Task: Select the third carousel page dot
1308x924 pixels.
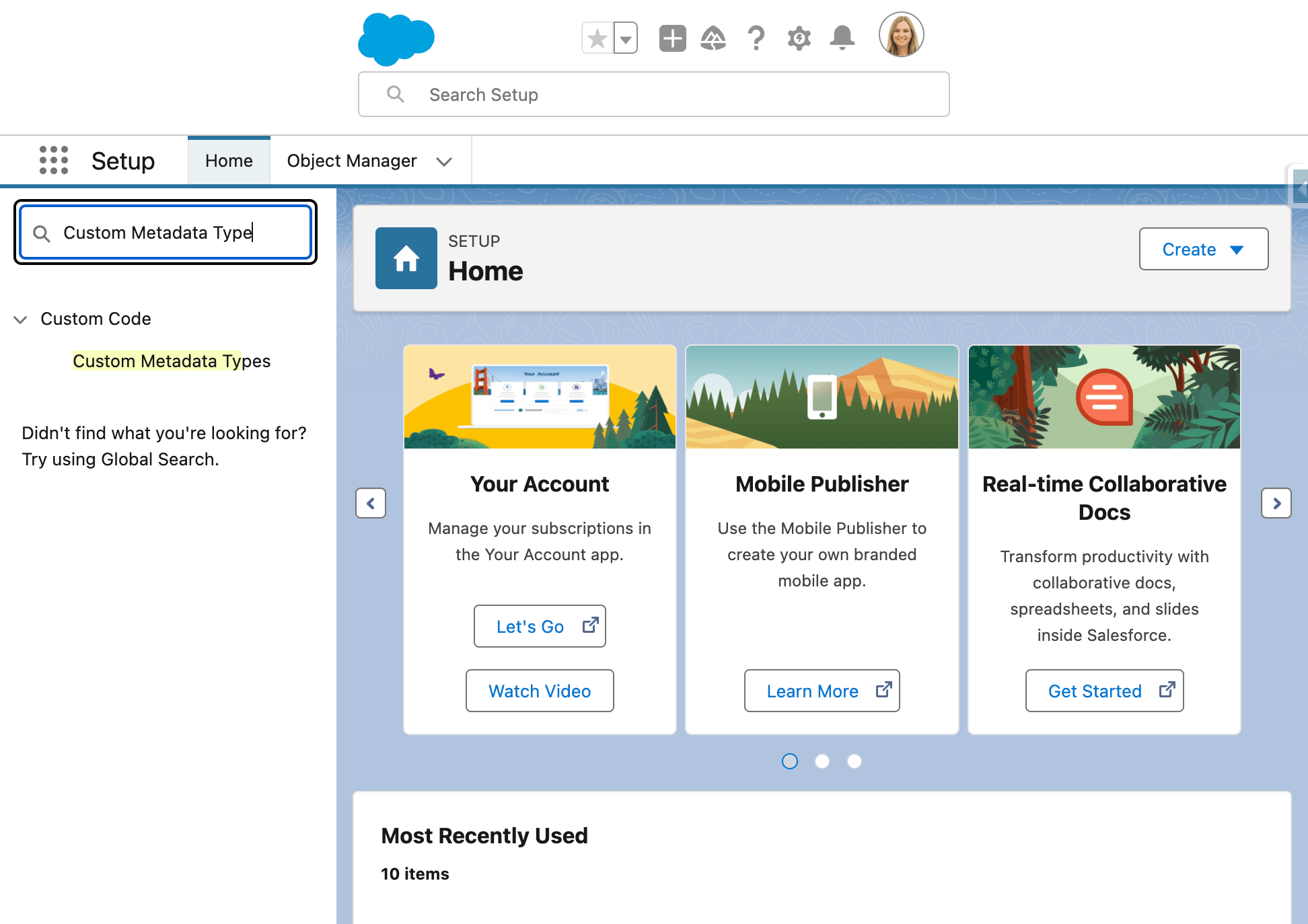Action: point(855,761)
